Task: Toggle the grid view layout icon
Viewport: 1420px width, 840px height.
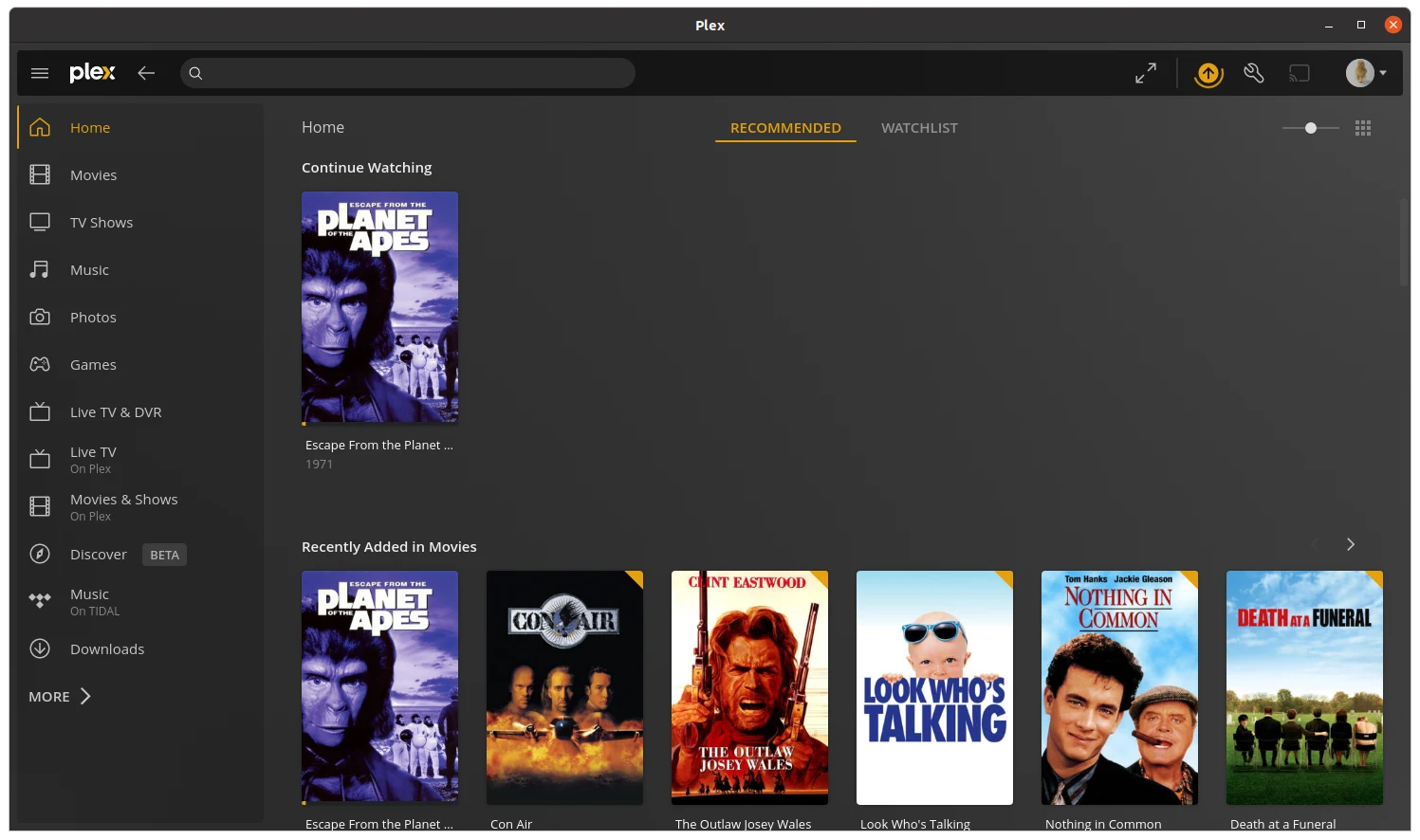Action: click(1363, 128)
